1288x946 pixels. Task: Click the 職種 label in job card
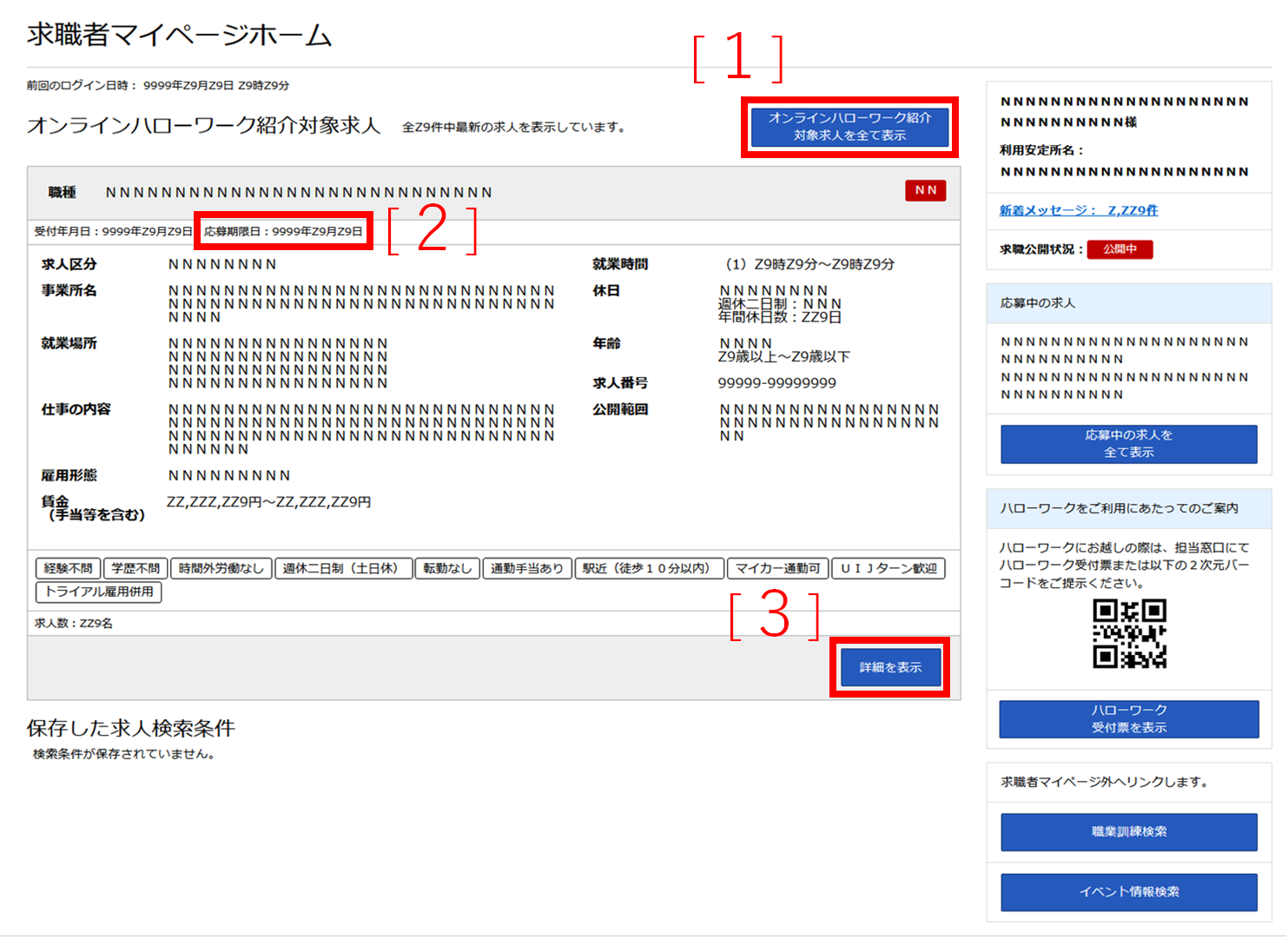(62, 192)
